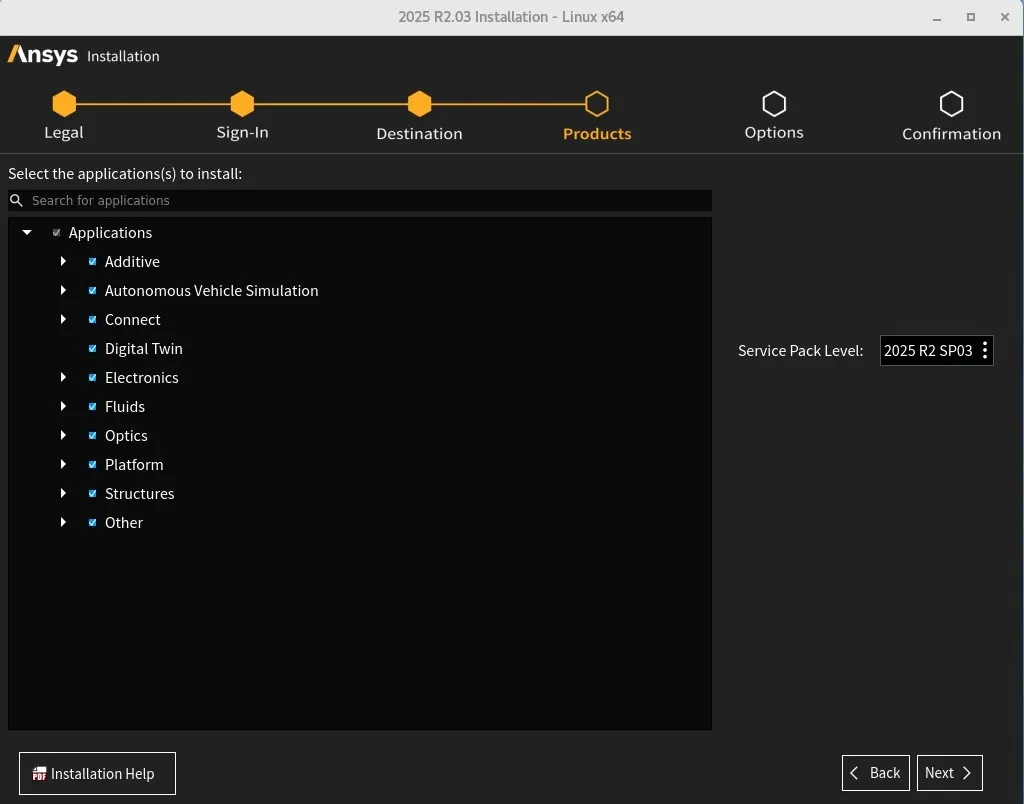Expand the Connect node

[x=63, y=319]
